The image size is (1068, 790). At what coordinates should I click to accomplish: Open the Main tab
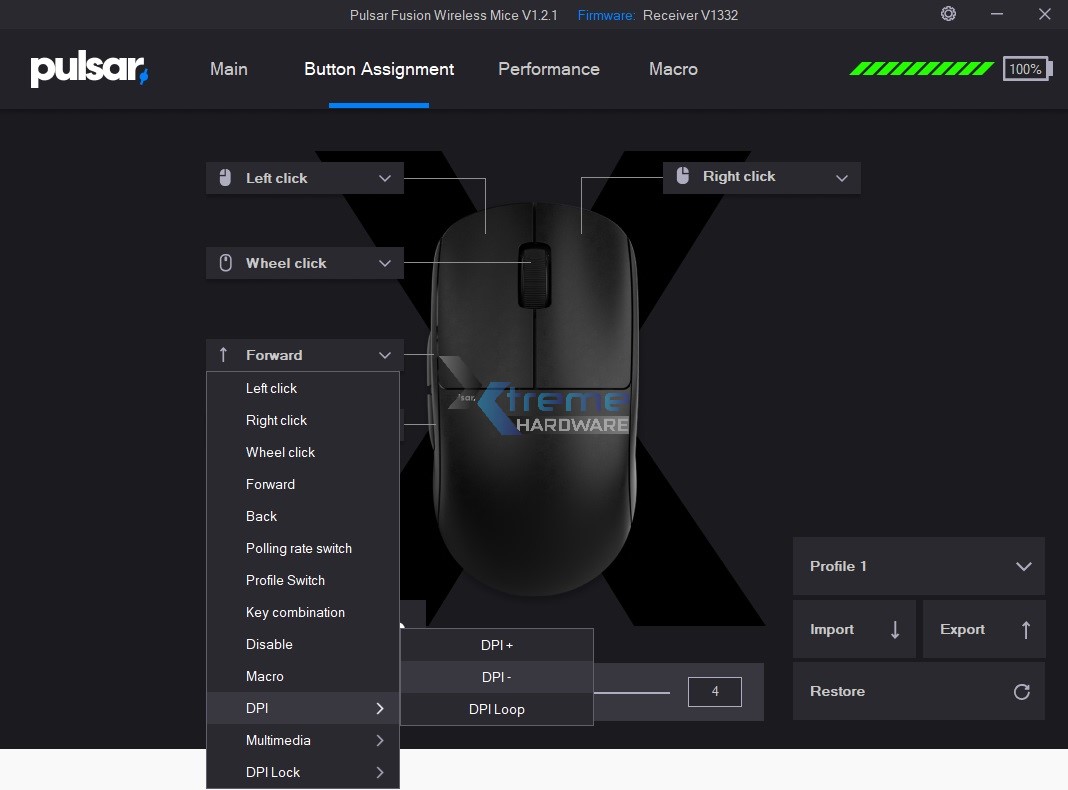tap(228, 69)
